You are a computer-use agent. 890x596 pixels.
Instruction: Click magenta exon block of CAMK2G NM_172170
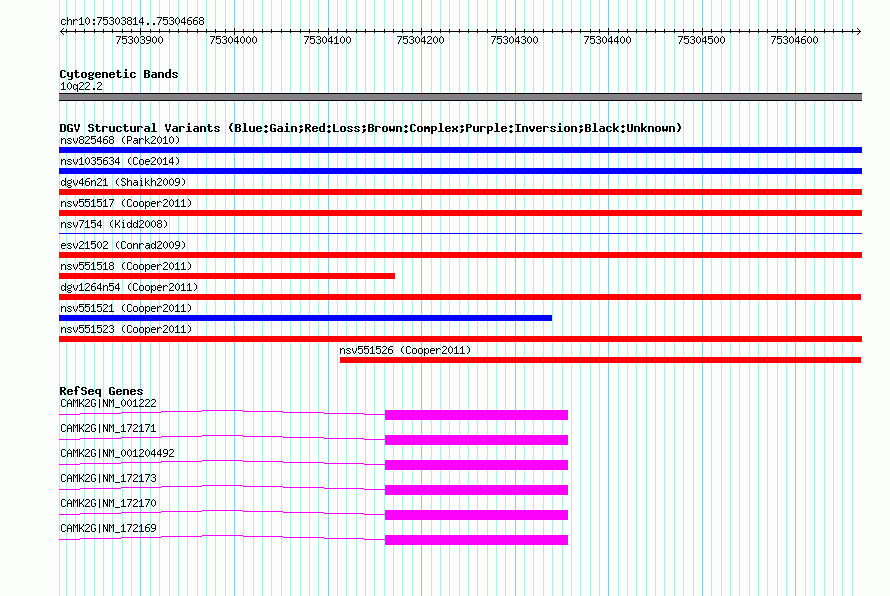coord(476,515)
